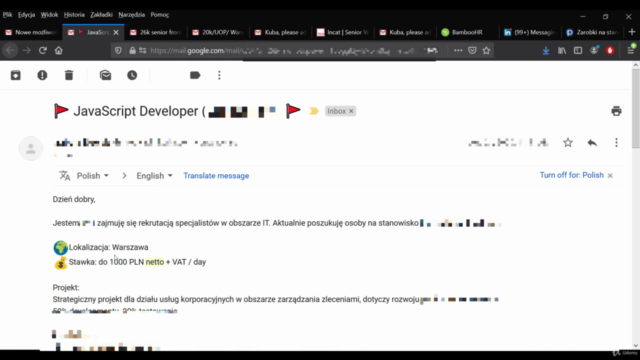
Task: Open the Edycja menu
Action: tap(26, 15)
